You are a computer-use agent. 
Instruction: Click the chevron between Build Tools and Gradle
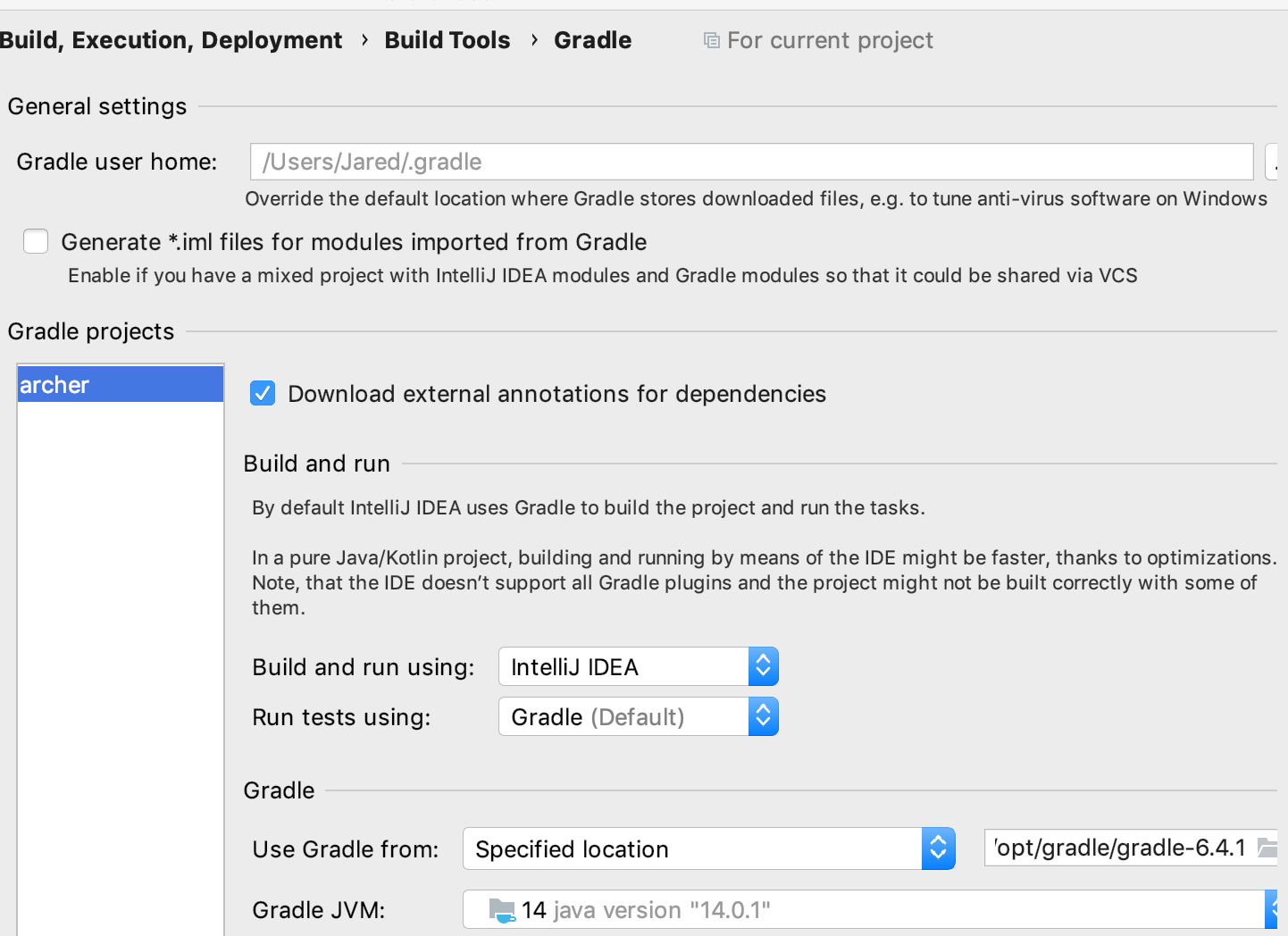533,40
